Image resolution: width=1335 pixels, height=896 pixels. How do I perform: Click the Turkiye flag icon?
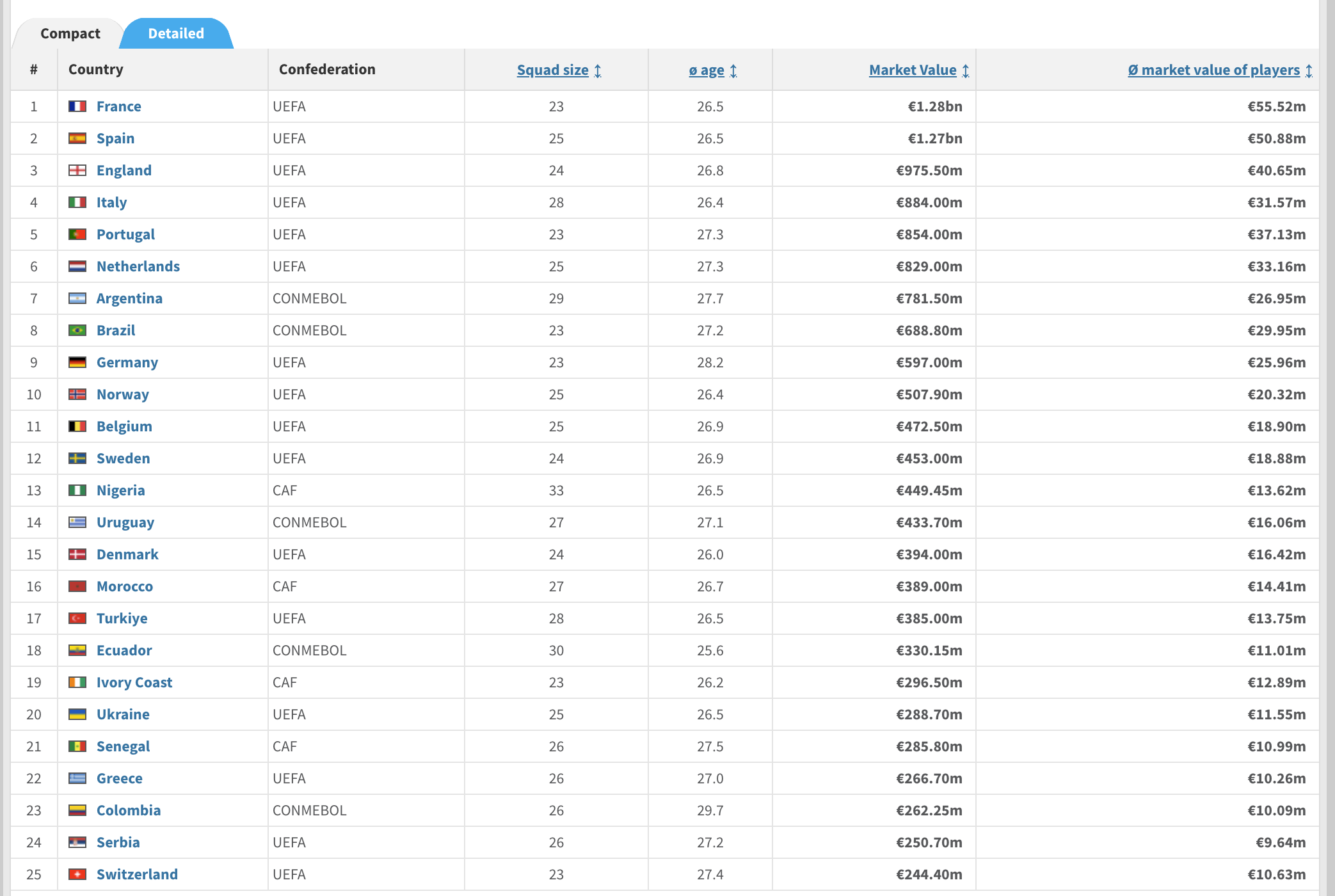point(77,618)
